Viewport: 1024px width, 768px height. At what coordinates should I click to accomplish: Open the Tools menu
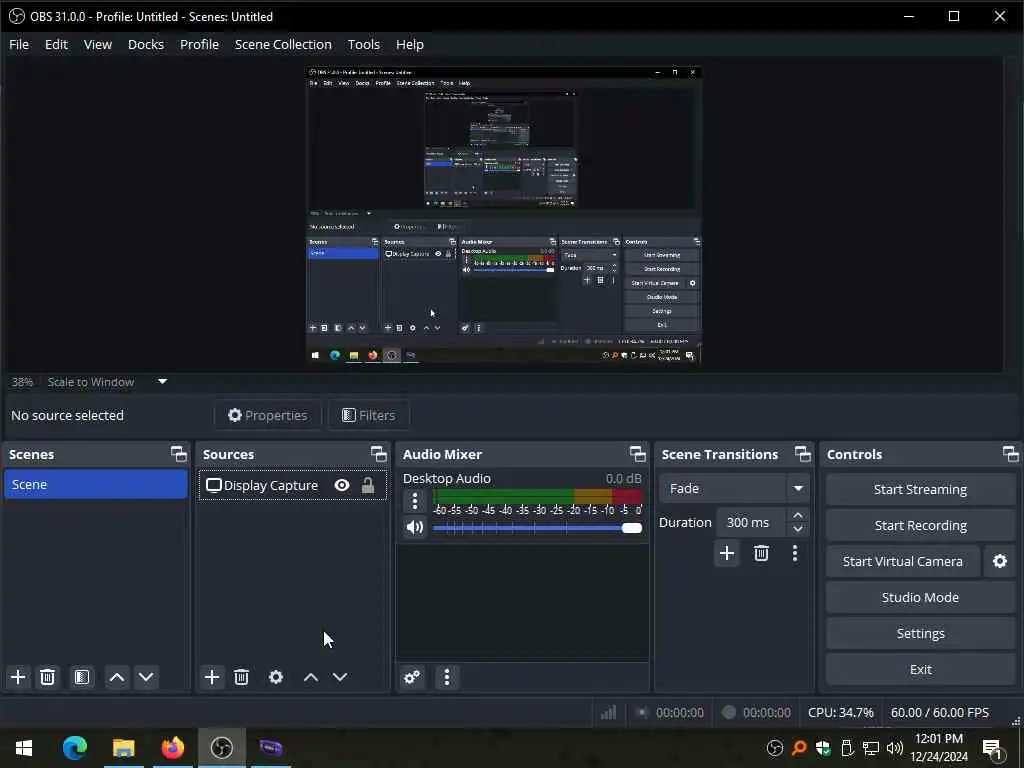click(x=364, y=44)
